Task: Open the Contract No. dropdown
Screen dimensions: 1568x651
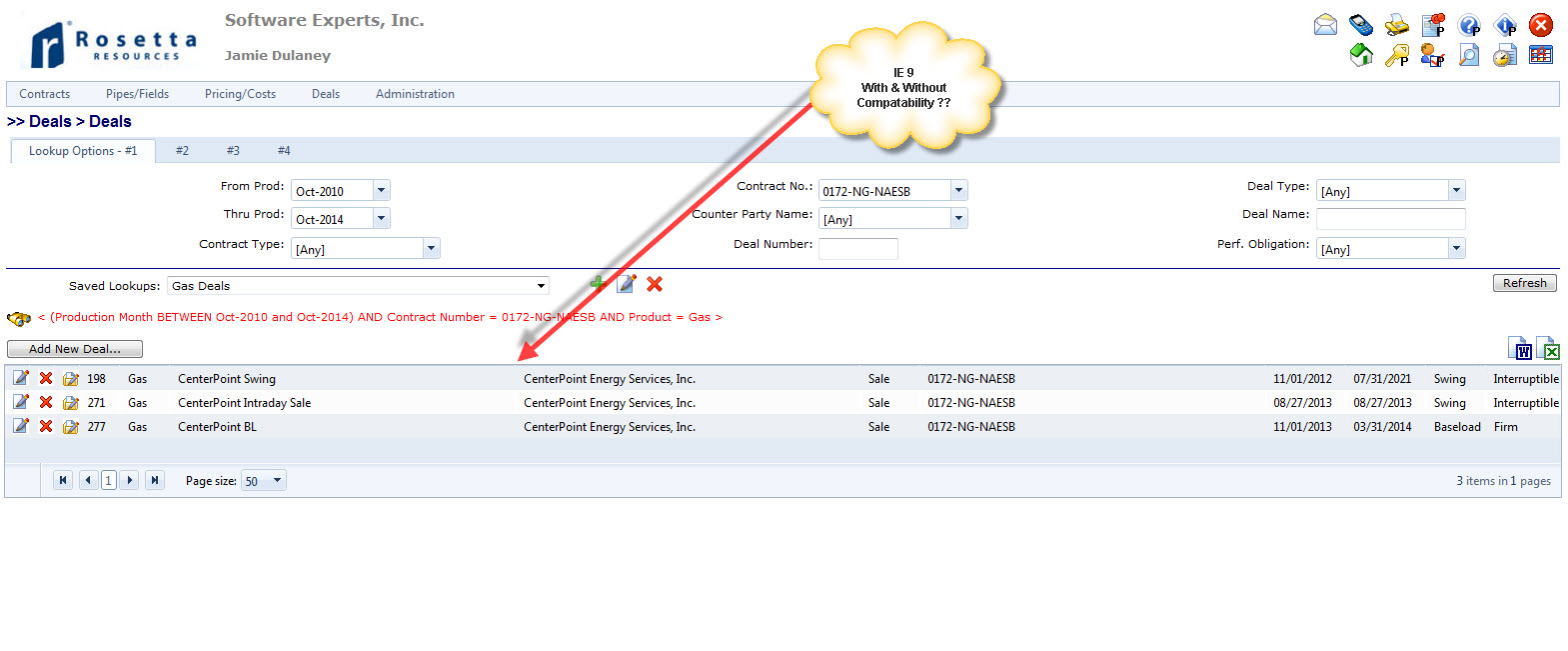Action: [958, 190]
